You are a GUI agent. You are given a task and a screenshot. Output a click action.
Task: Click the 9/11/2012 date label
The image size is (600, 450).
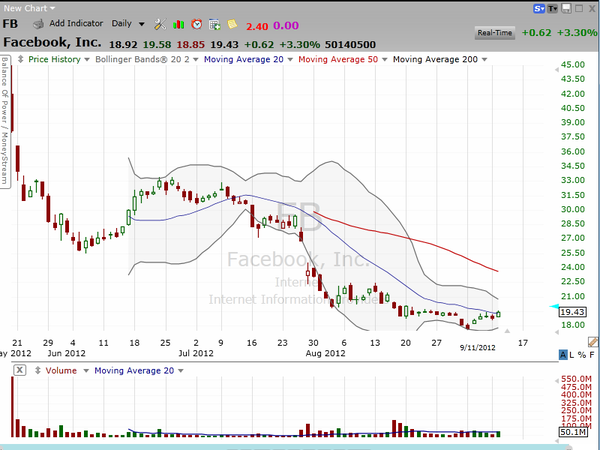click(477, 347)
